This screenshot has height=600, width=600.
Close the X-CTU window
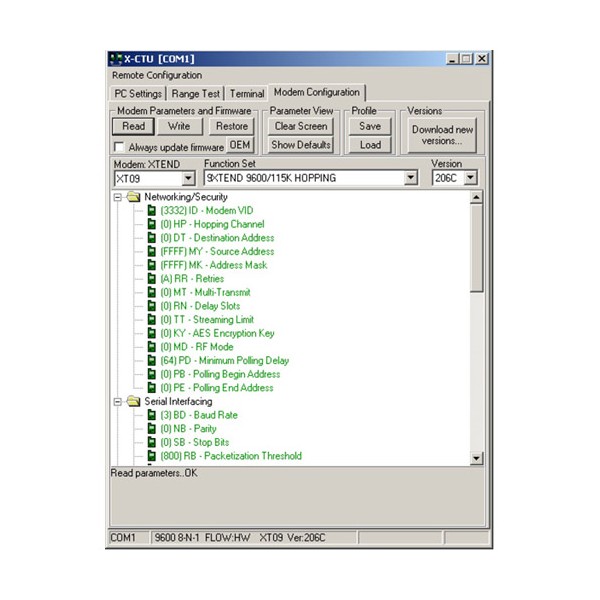click(481, 59)
